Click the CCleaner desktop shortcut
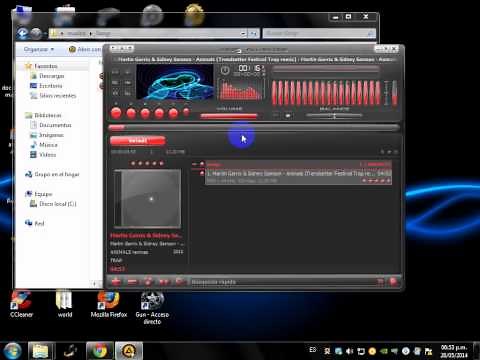This screenshot has height=360, width=480. pyautogui.click(x=21, y=304)
